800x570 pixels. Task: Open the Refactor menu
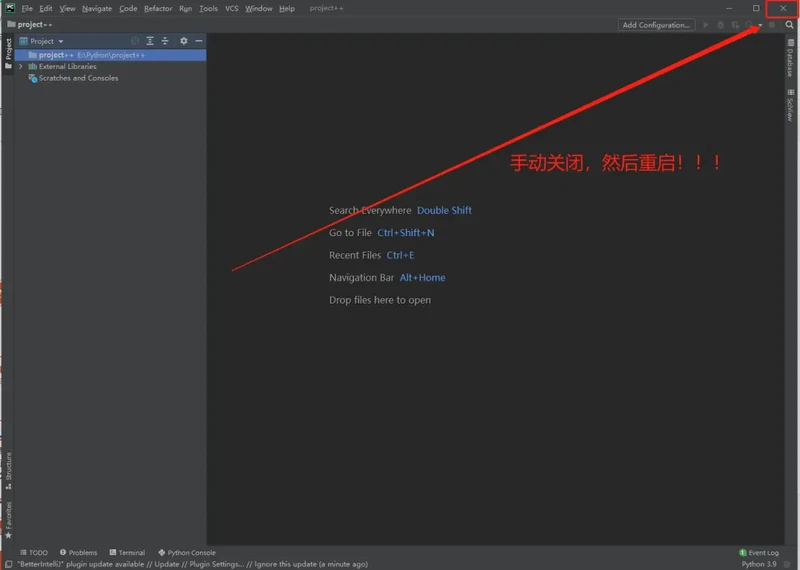coord(158,8)
